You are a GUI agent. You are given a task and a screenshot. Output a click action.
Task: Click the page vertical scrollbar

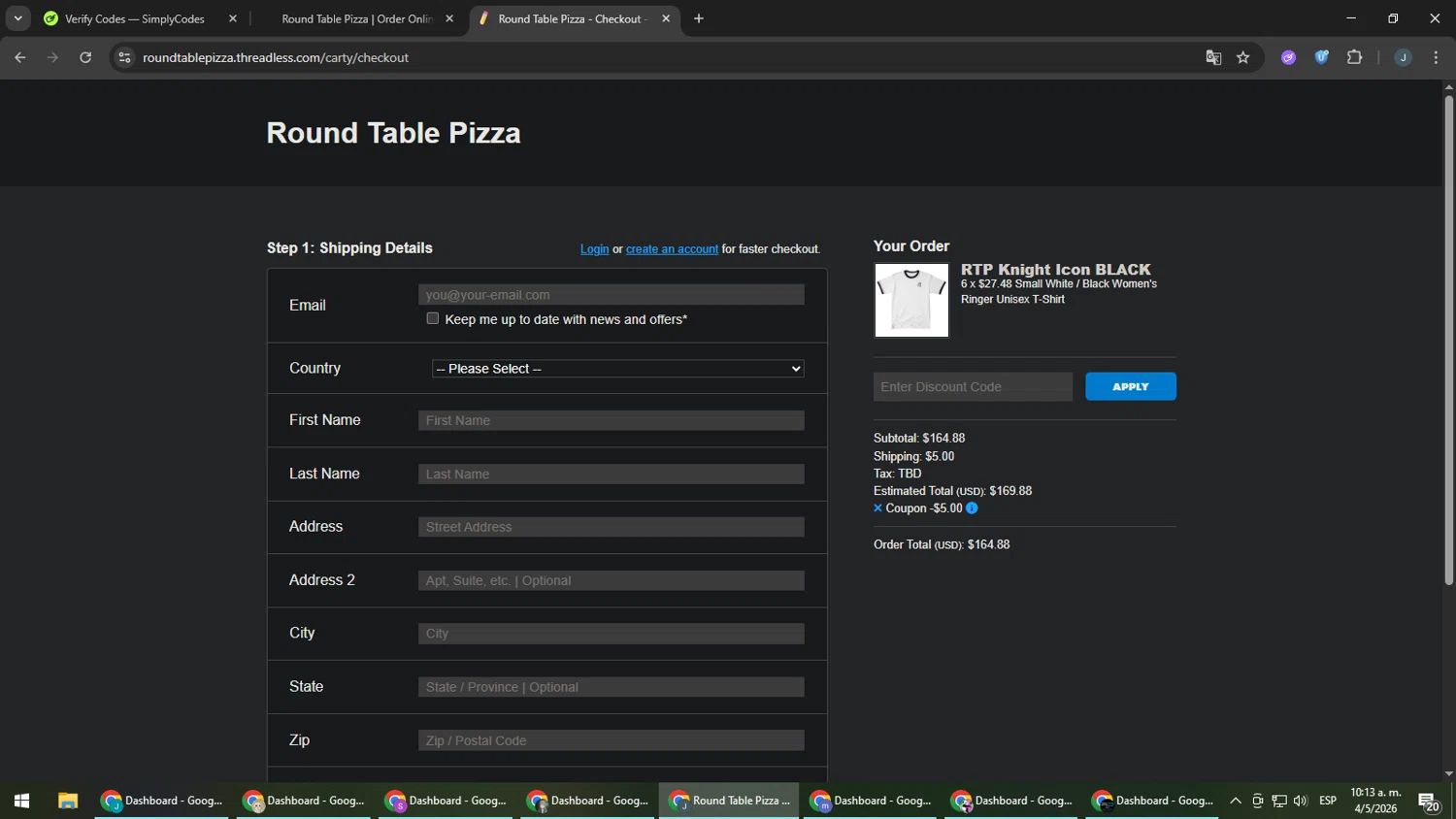point(1448,340)
